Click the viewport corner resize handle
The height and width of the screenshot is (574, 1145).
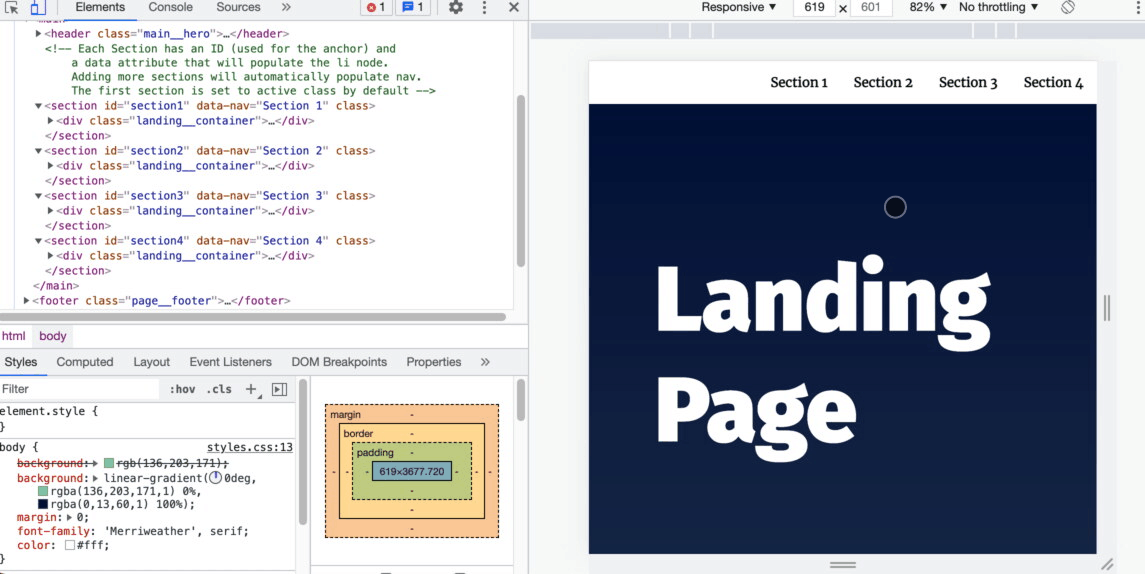click(x=1107, y=564)
